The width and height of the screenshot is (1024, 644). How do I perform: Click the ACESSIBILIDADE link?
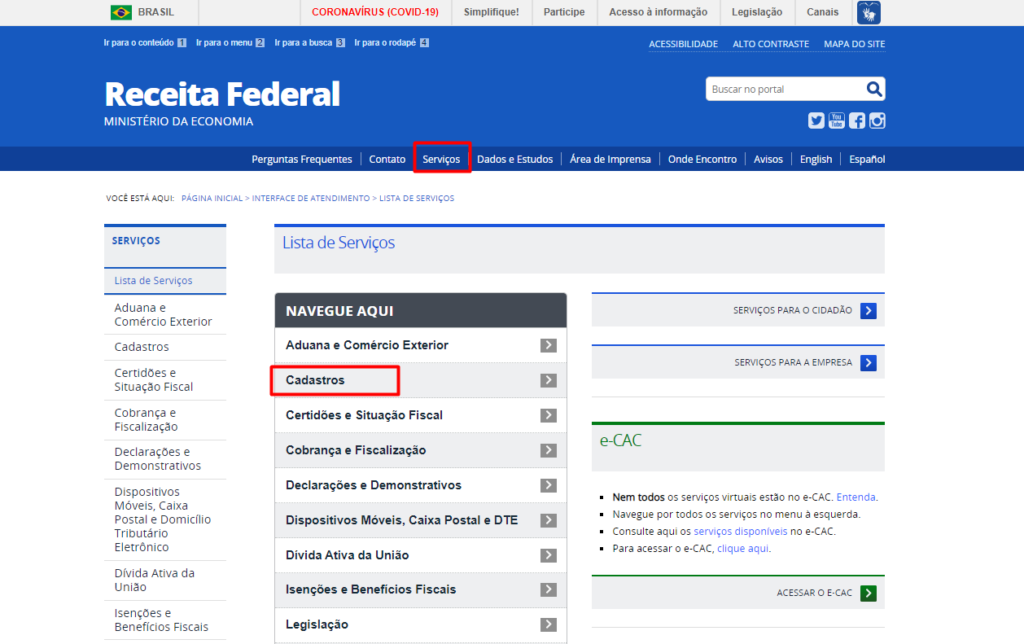(x=683, y=44)
